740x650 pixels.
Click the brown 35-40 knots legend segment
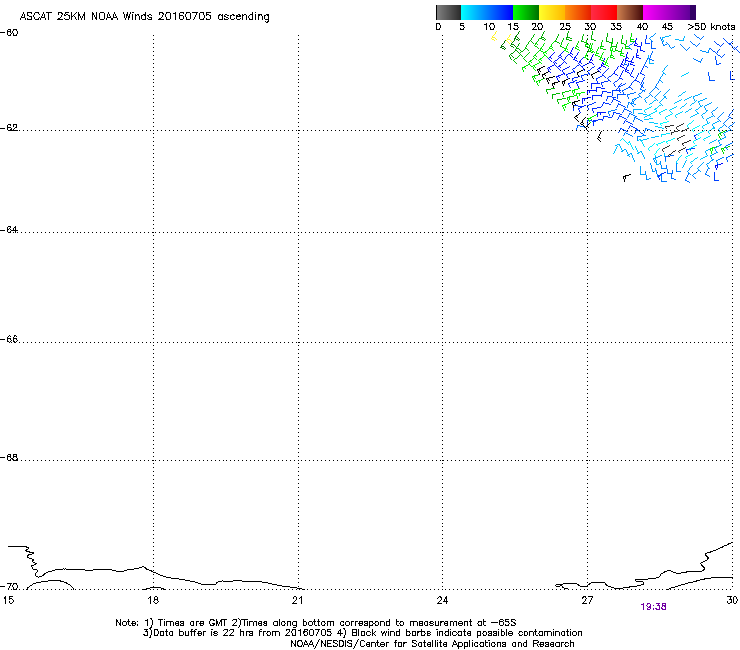[x=630, y=12]
